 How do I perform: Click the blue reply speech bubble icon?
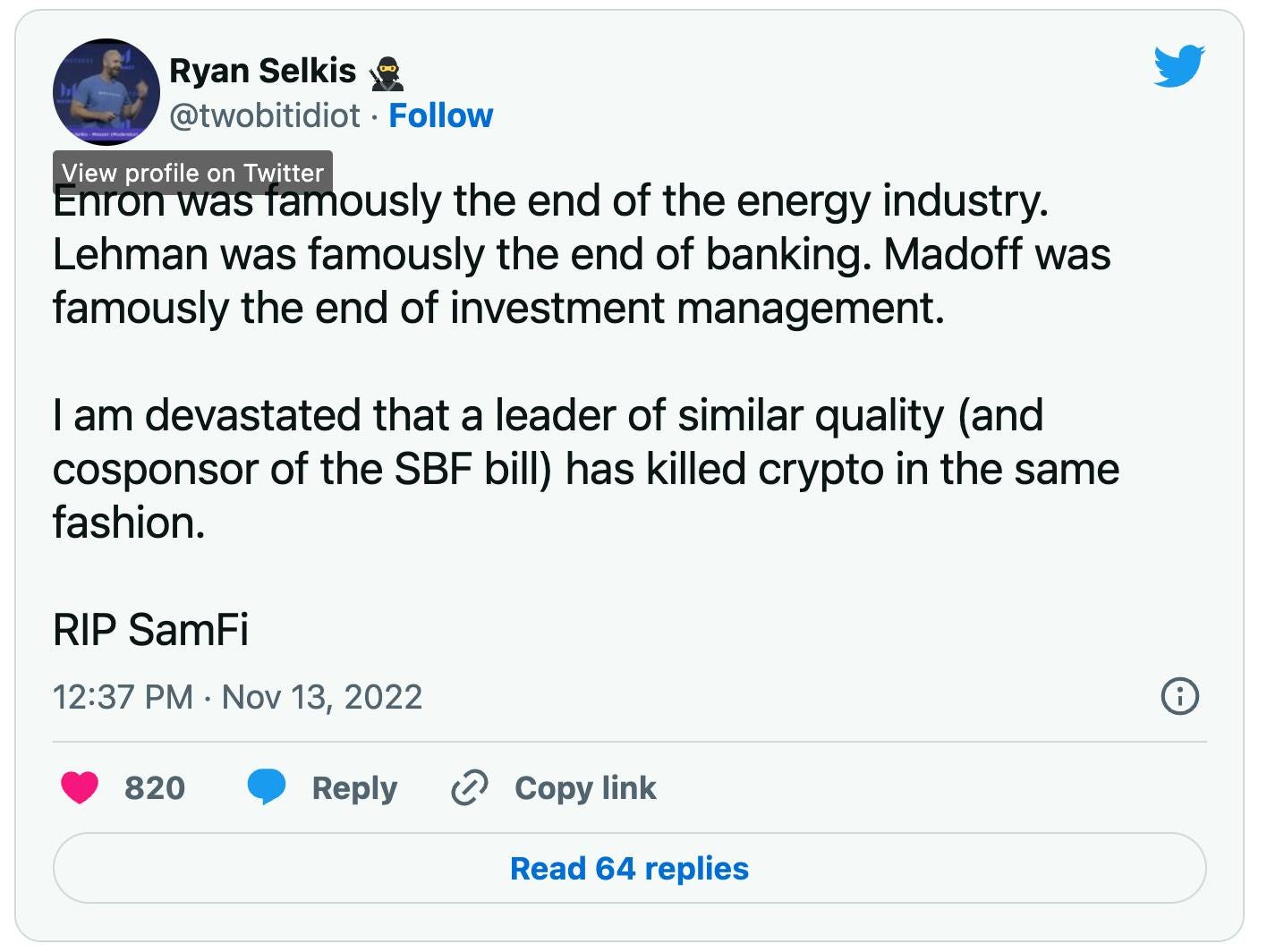(x=267, y=787)
